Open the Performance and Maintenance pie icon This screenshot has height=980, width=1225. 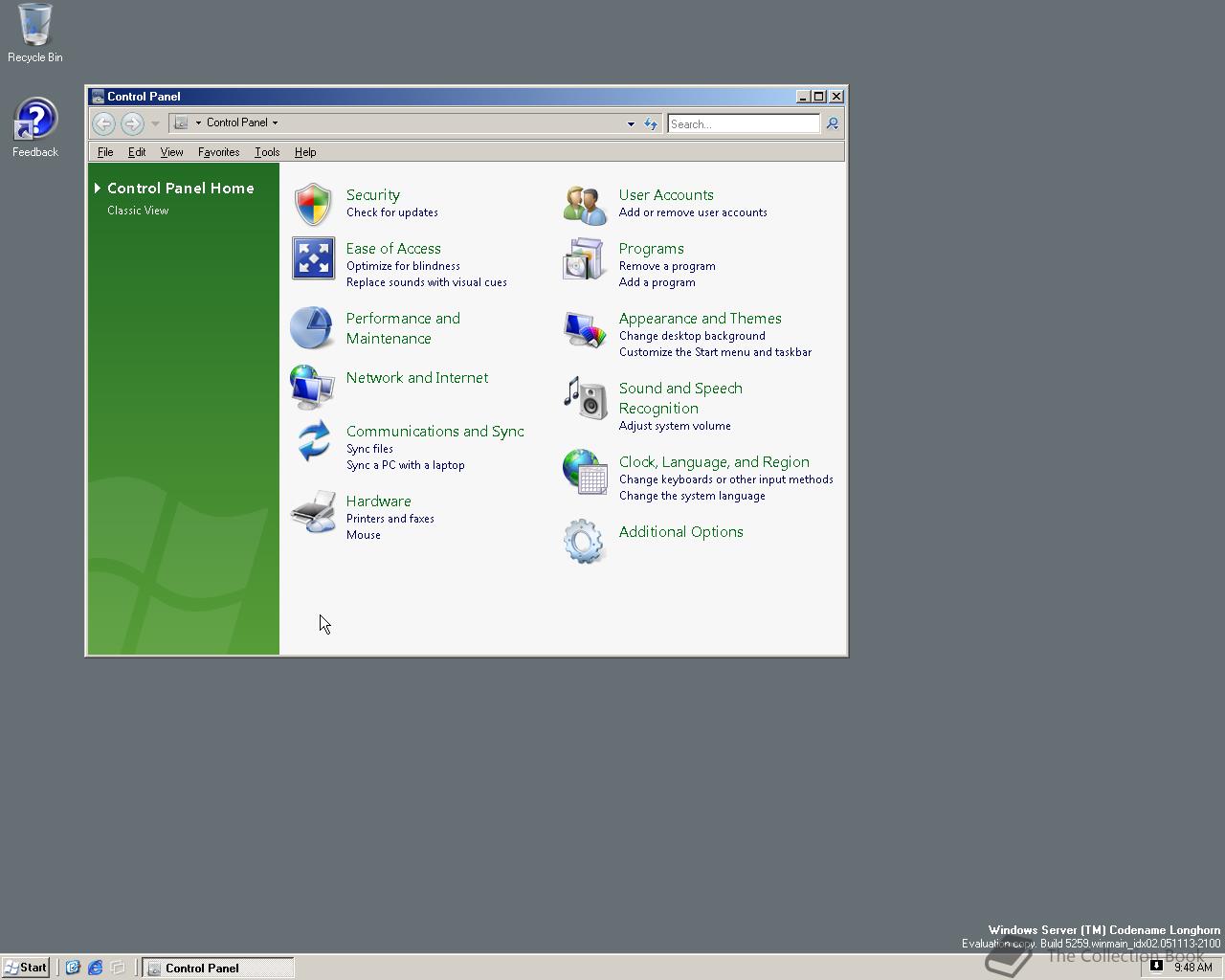[x=311, y=328]
